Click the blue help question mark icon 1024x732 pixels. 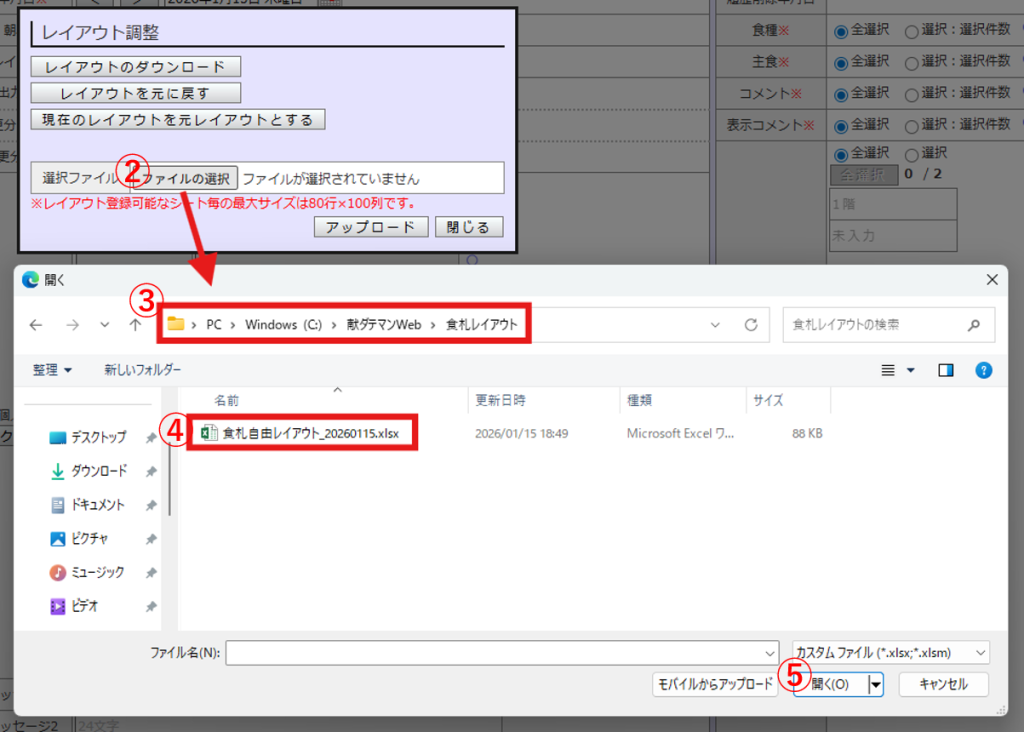983,370
